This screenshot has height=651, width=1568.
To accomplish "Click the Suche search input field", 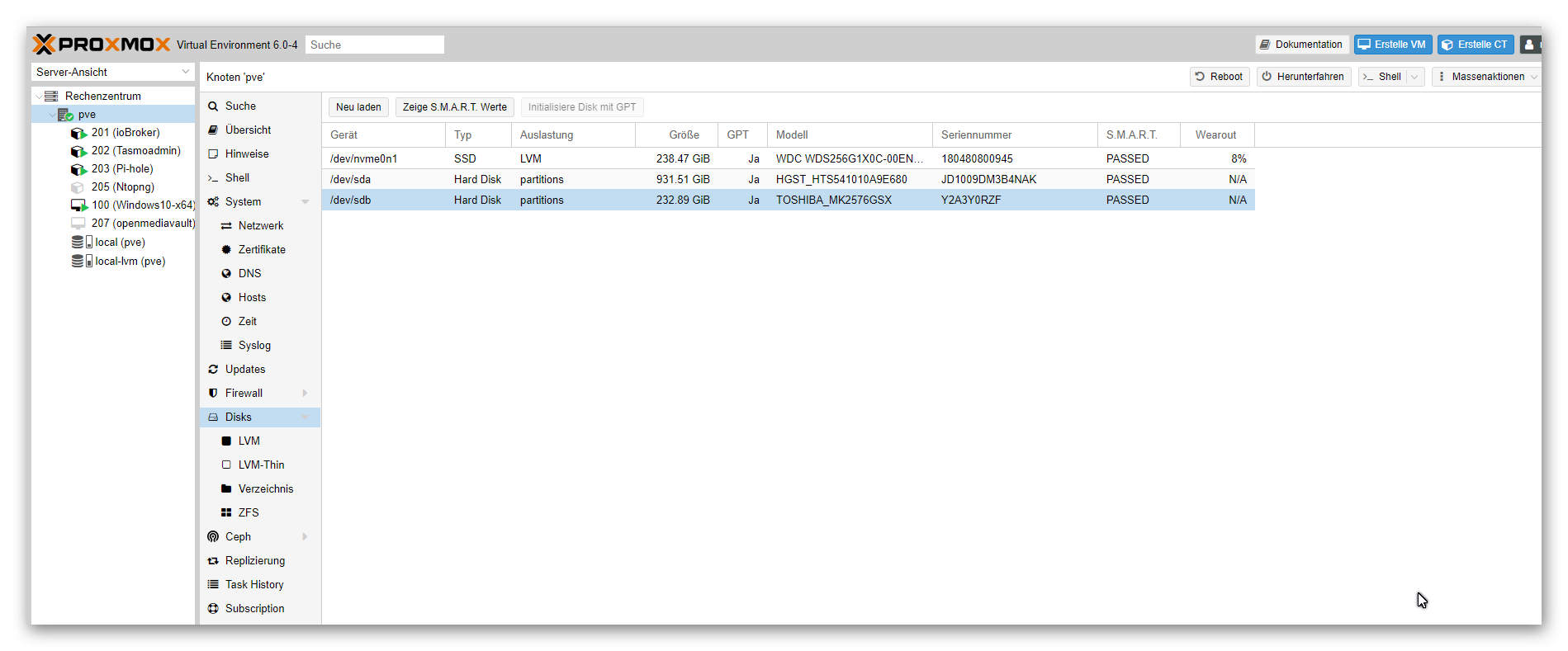I will 375,45.
